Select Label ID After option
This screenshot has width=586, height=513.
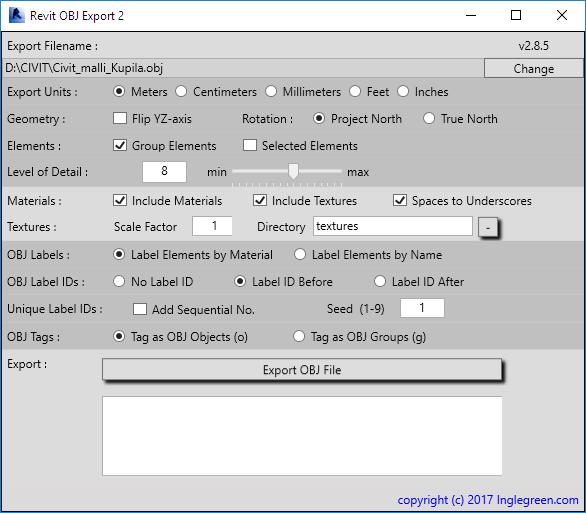click(380, 281)
